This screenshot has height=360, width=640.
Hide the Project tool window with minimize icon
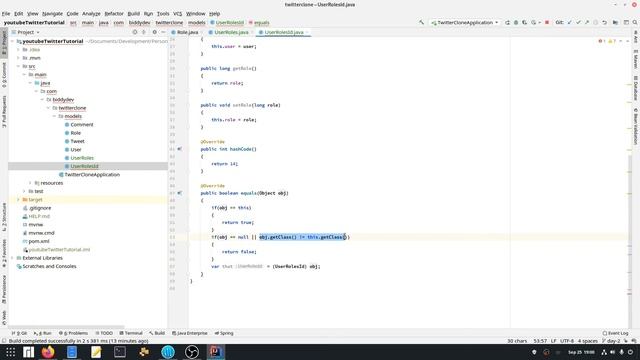(163, 32)
